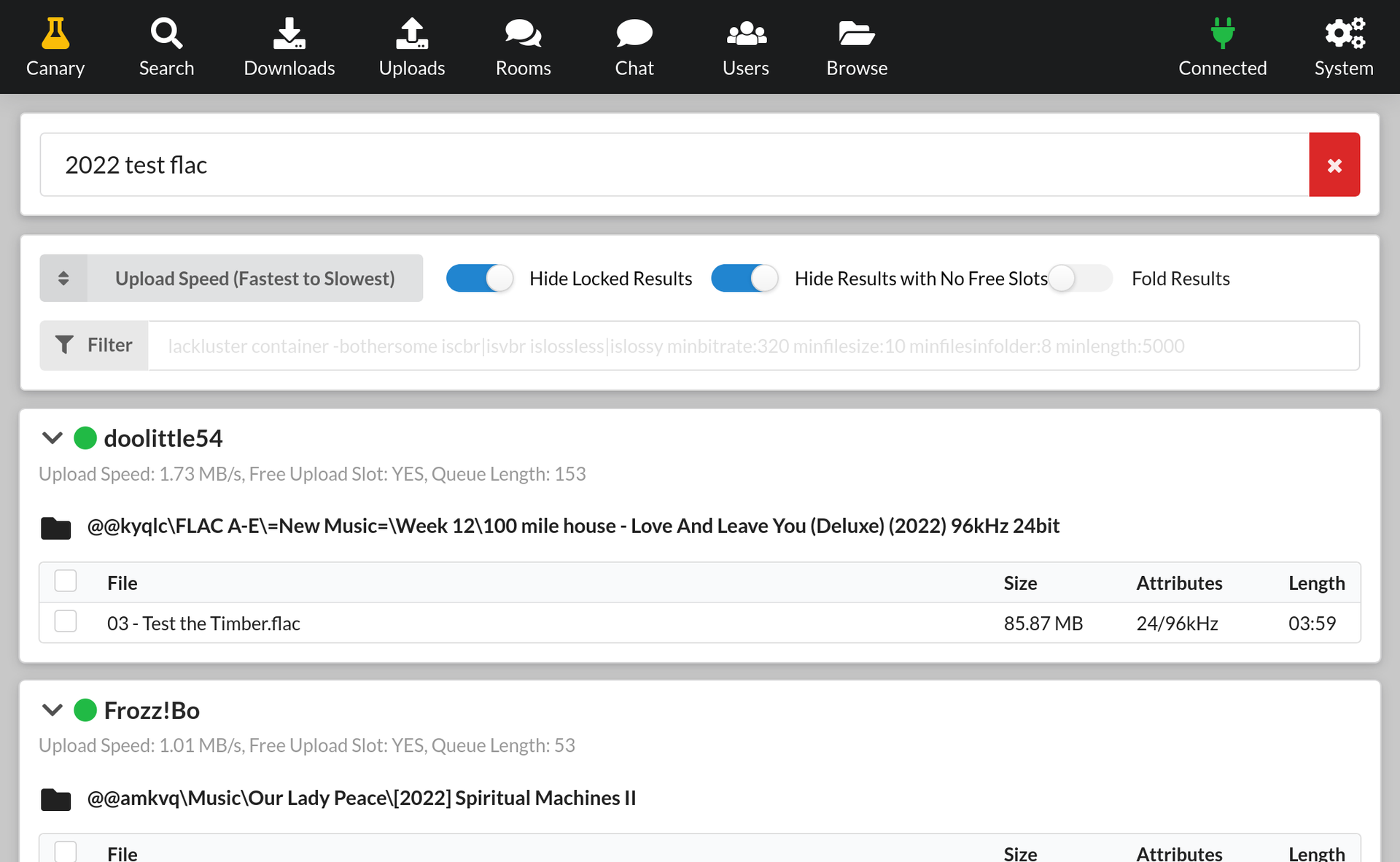Check 03 - Test the Timber.flac

(x=66, y=621)
